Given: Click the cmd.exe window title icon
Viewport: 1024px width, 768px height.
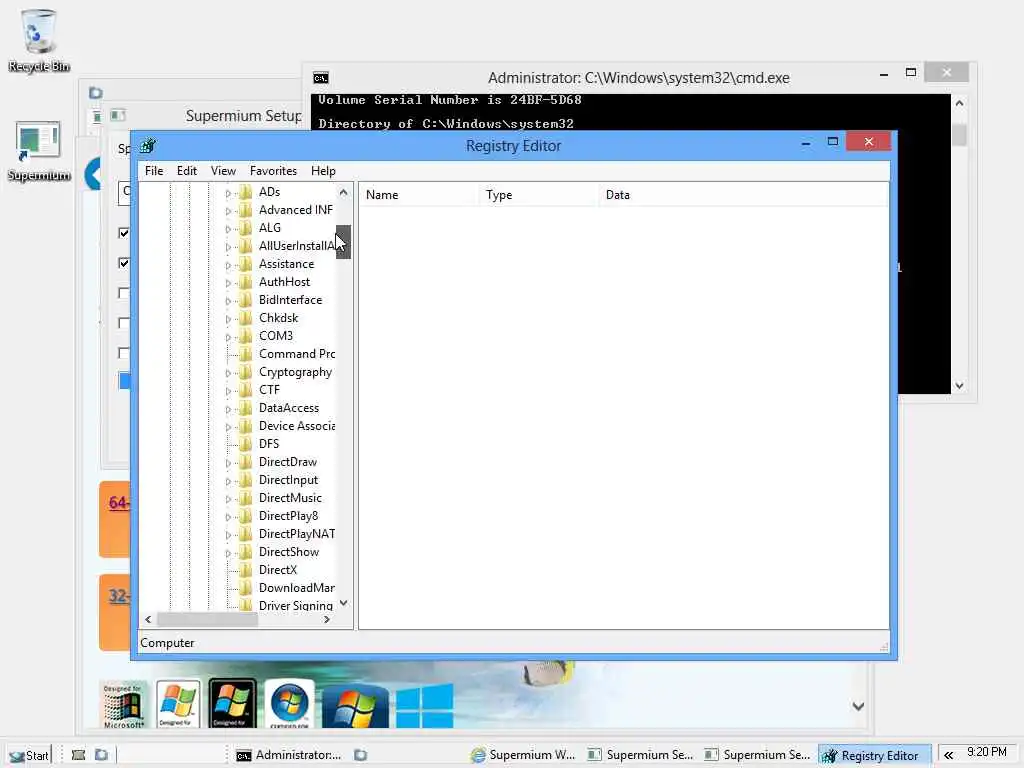Looking at the screenshot, I should (x=321, y=78).
